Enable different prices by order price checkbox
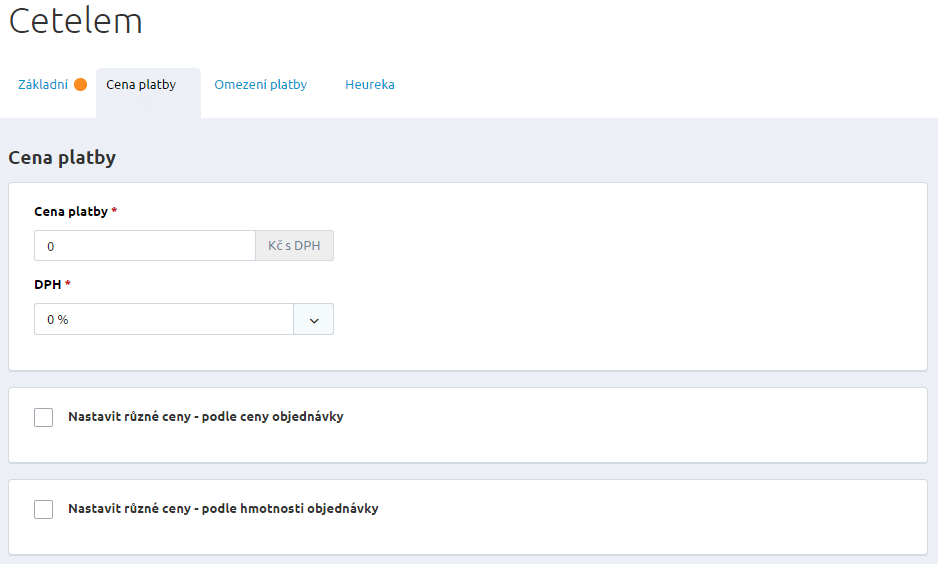Viewport: 938px width, 564px height. (x=44, y=417)
